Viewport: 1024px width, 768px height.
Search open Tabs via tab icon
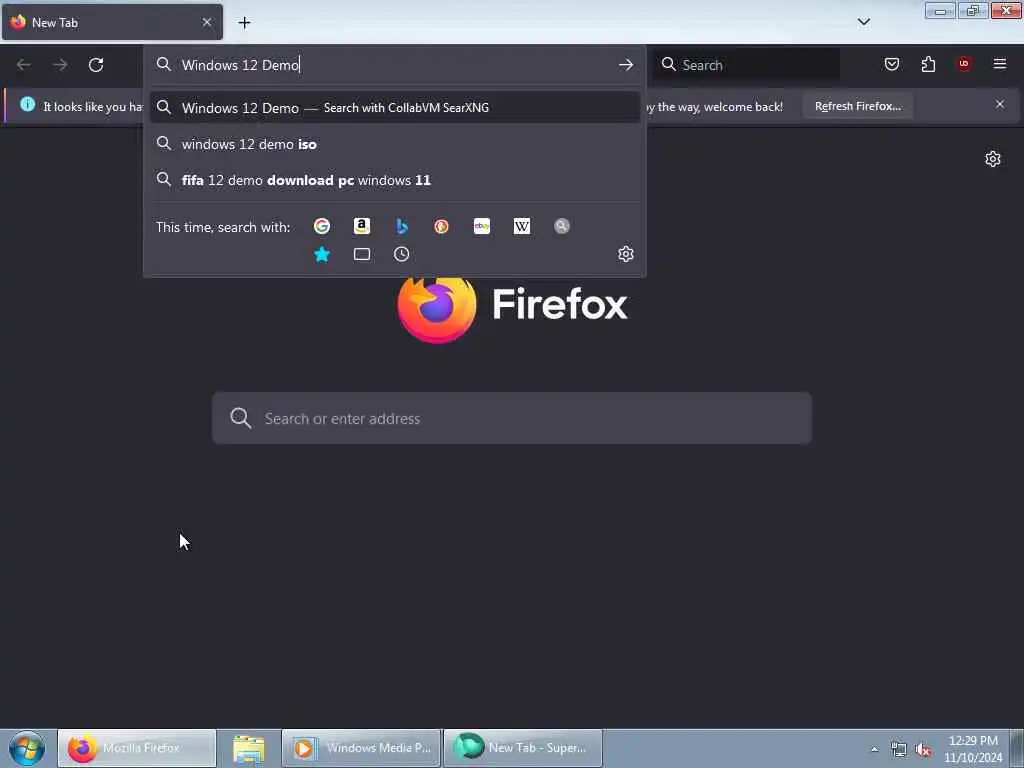(x=361, y=254)
